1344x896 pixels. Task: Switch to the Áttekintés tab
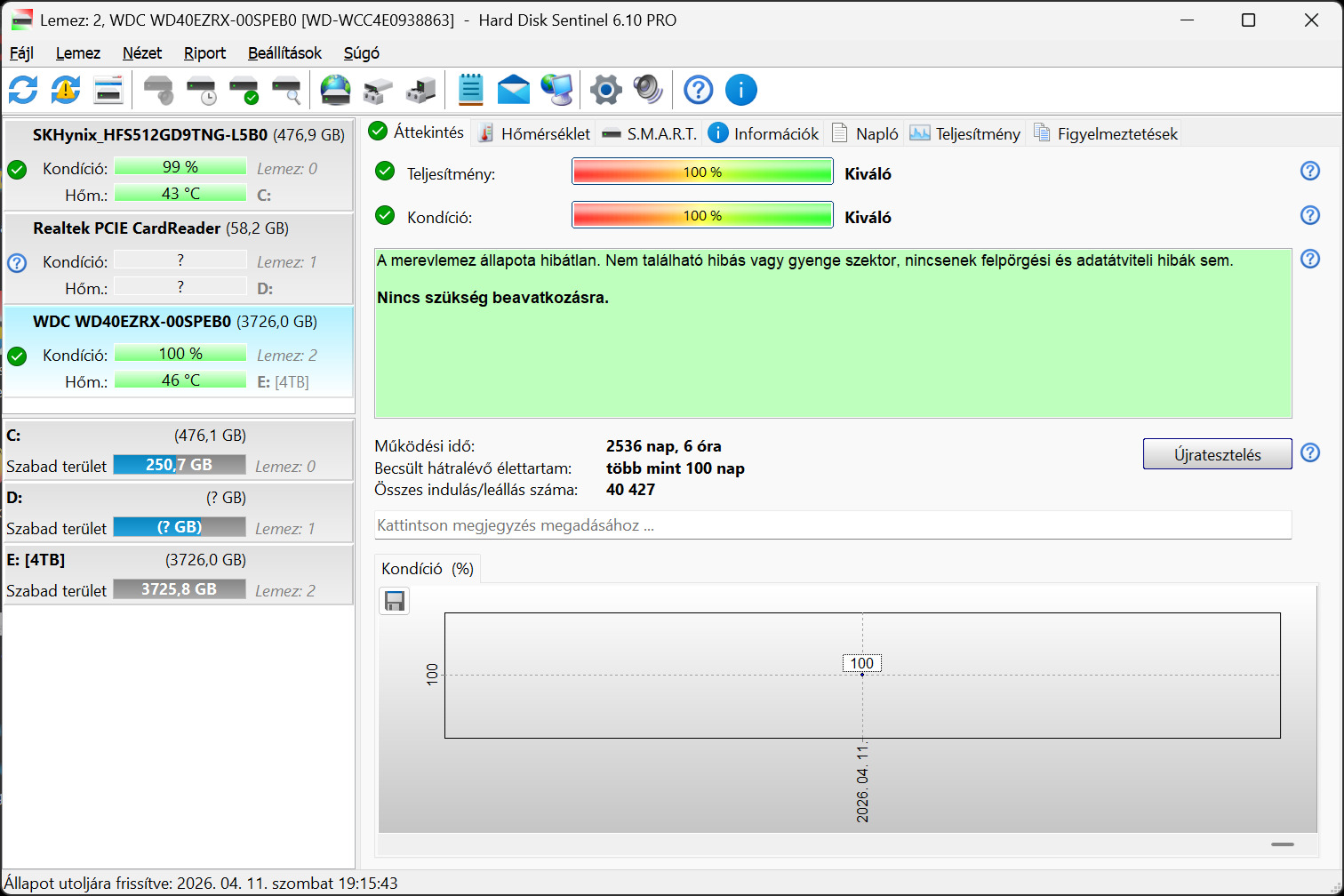click(x=417, y=132)
